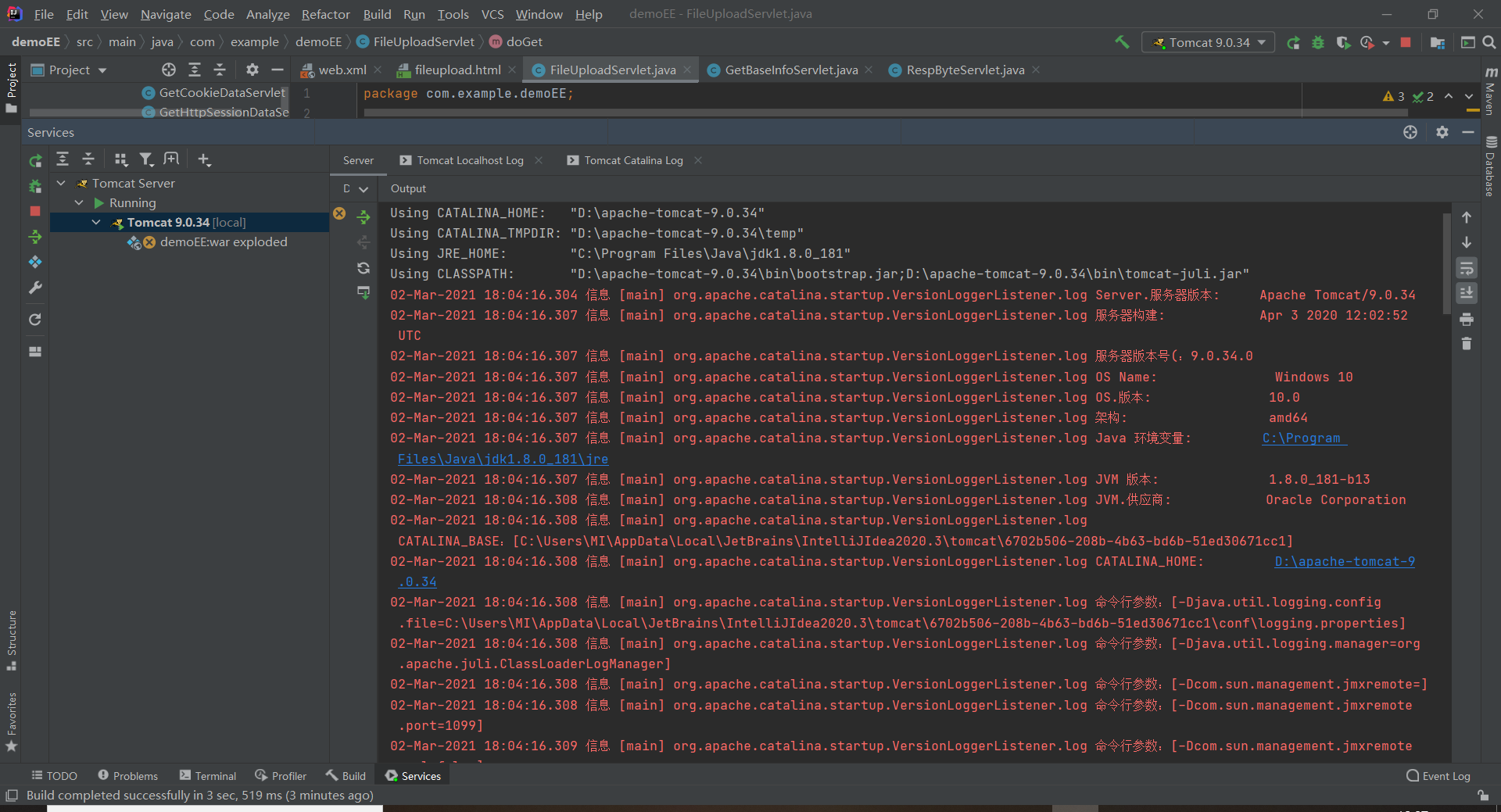Viewport: 1501px width, 812px height.
Task: Toggle soft-wrap for the console output
Action: tap(1467, 269)
